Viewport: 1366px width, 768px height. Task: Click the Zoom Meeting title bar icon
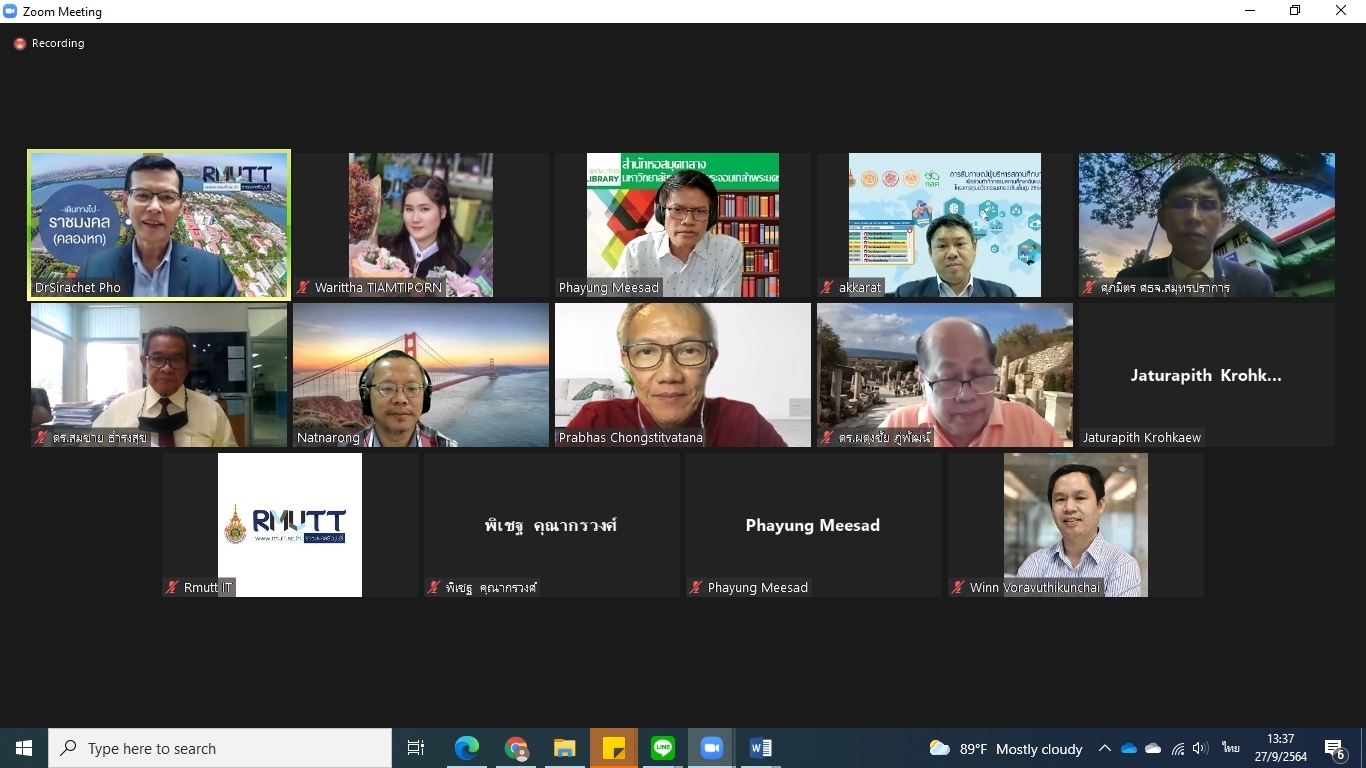point(11,11)
